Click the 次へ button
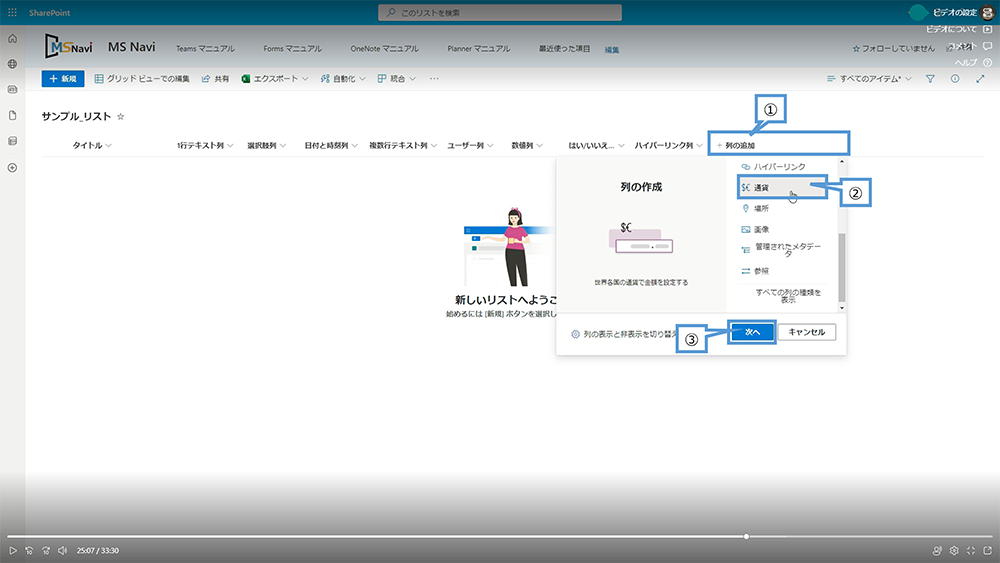The height and width of the screenshot is (563, 1000). pyautogui.click(x=752, y=332)
